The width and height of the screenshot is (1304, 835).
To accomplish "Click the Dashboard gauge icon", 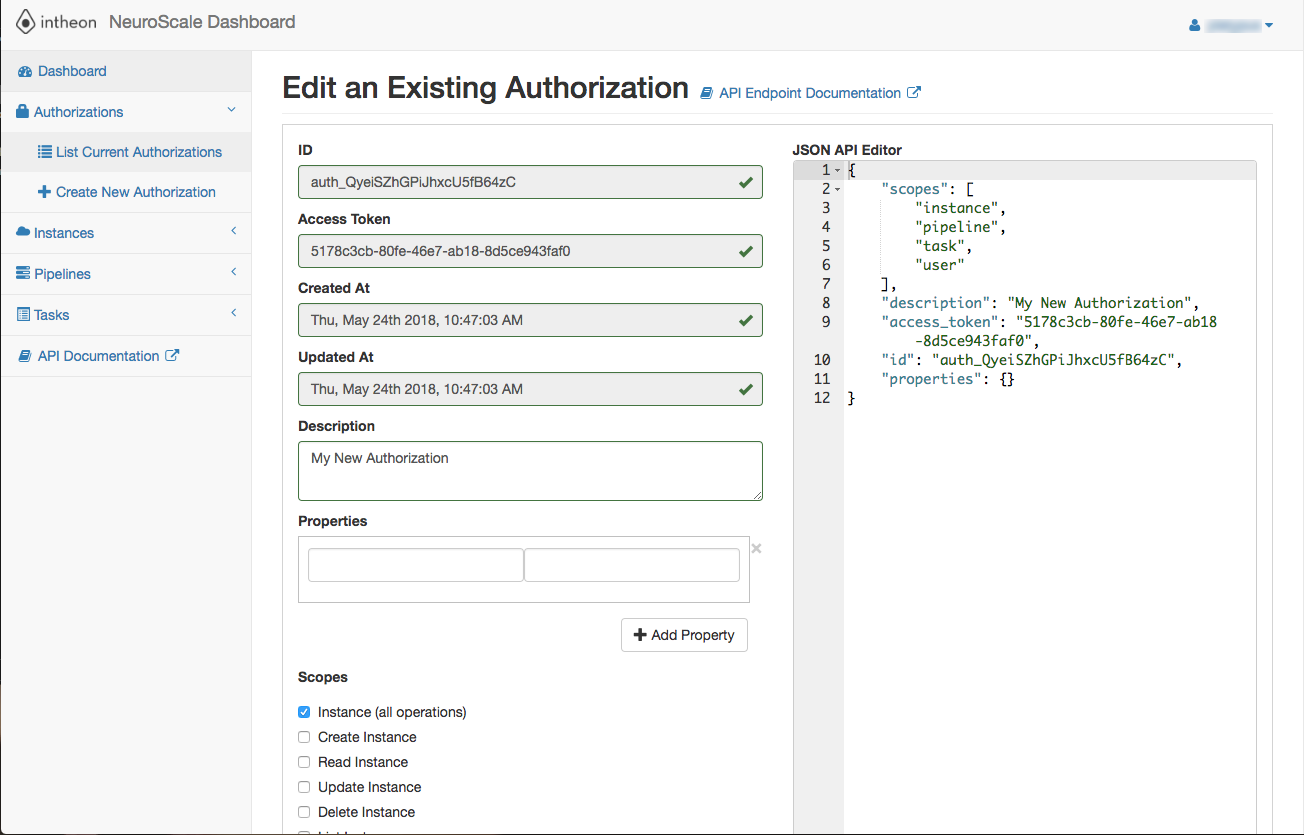I will click(25, 71).
